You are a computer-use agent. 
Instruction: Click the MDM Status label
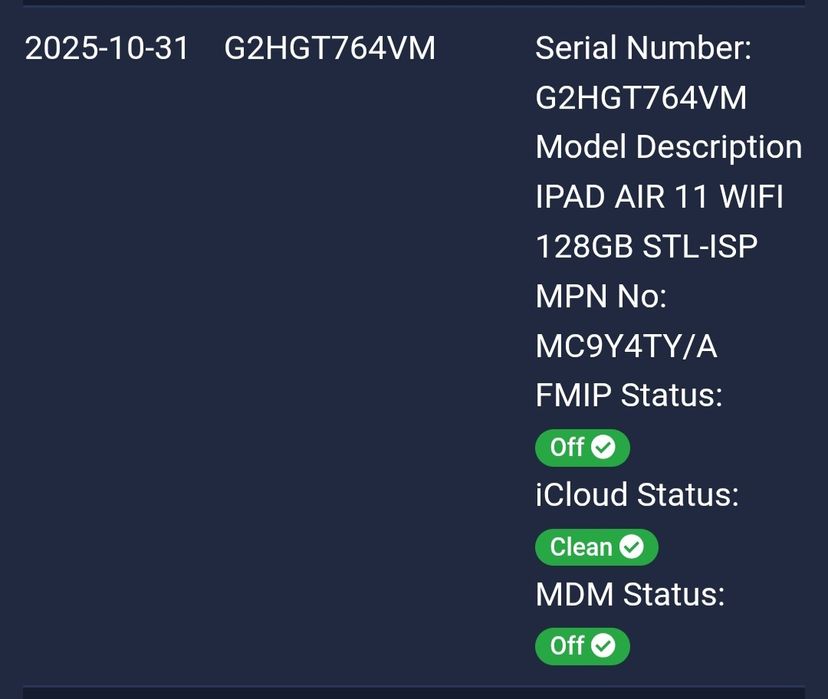pyautogui.click(x=630, y=594)
